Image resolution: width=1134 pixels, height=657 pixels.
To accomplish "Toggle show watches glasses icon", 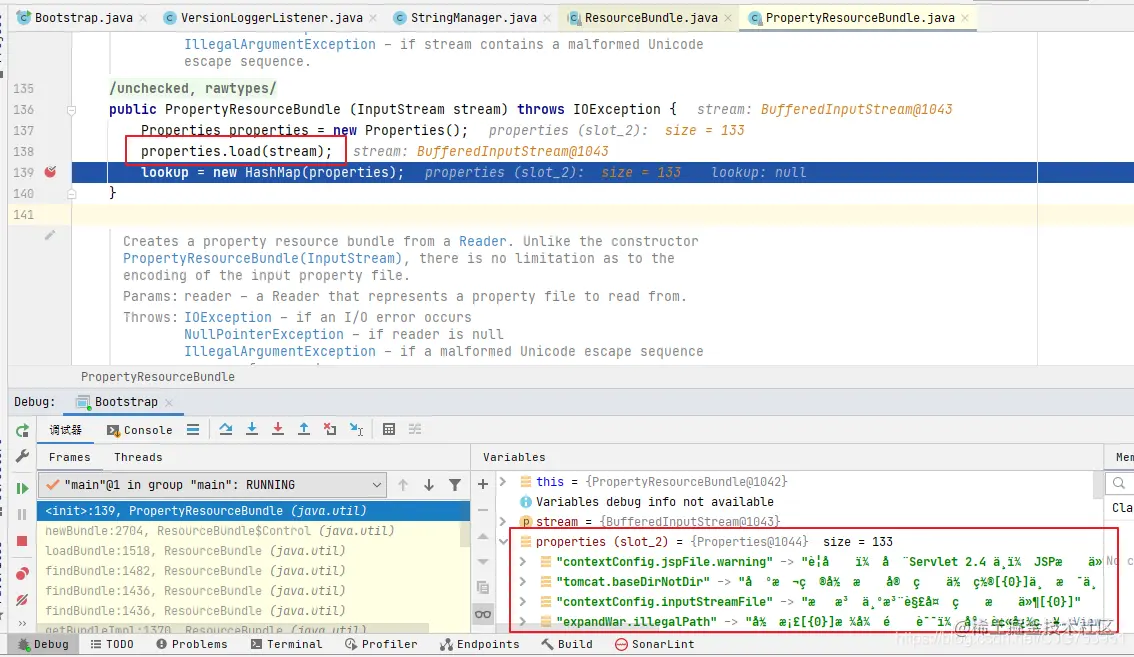I will 483,614.
